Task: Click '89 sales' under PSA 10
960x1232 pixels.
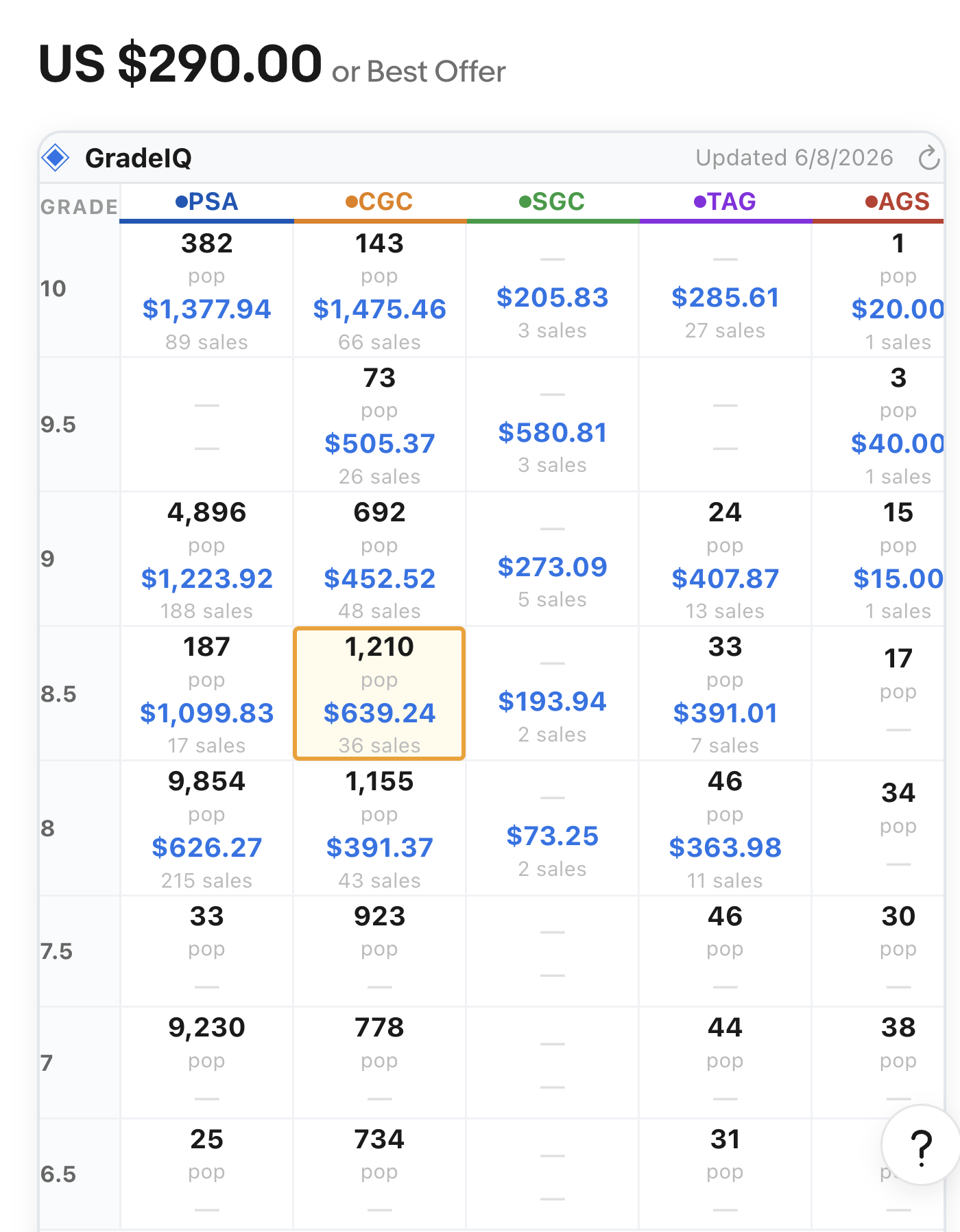Action: pos(206,342)
